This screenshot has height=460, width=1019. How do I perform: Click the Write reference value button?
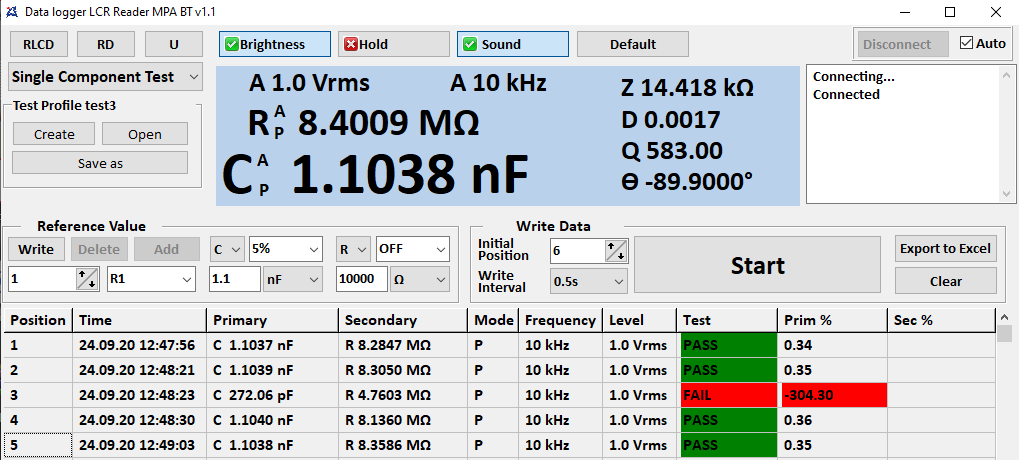click(x=36, y=249)
